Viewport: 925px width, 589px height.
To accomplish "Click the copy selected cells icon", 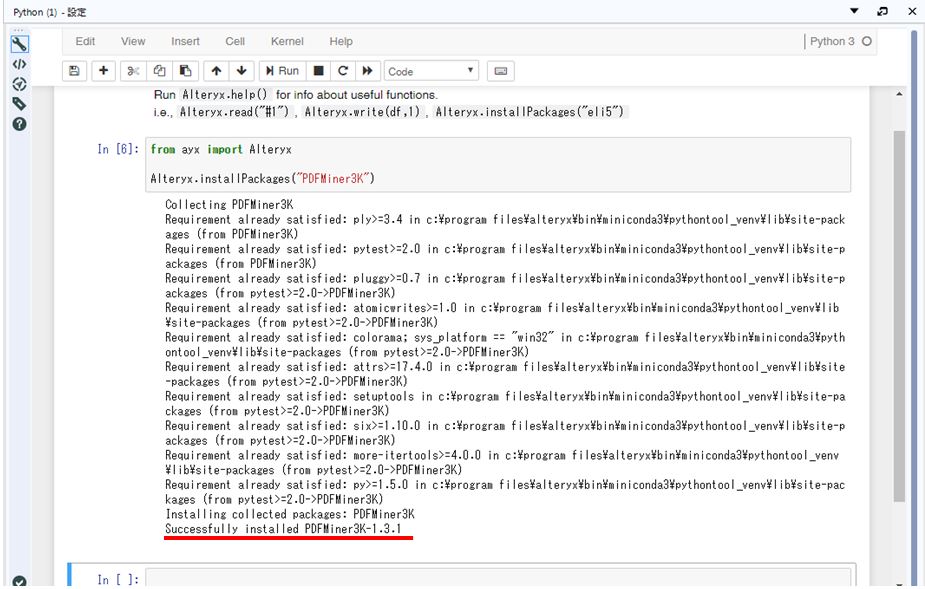I will coord(160,71).
